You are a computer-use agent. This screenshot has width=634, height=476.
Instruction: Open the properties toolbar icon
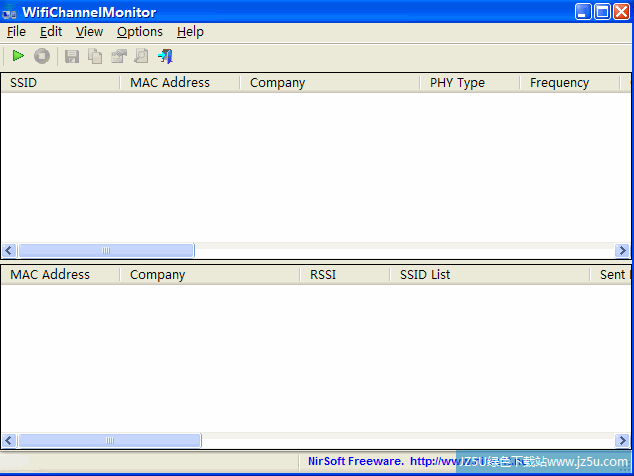pyautogui.click(x=119, y=57)
